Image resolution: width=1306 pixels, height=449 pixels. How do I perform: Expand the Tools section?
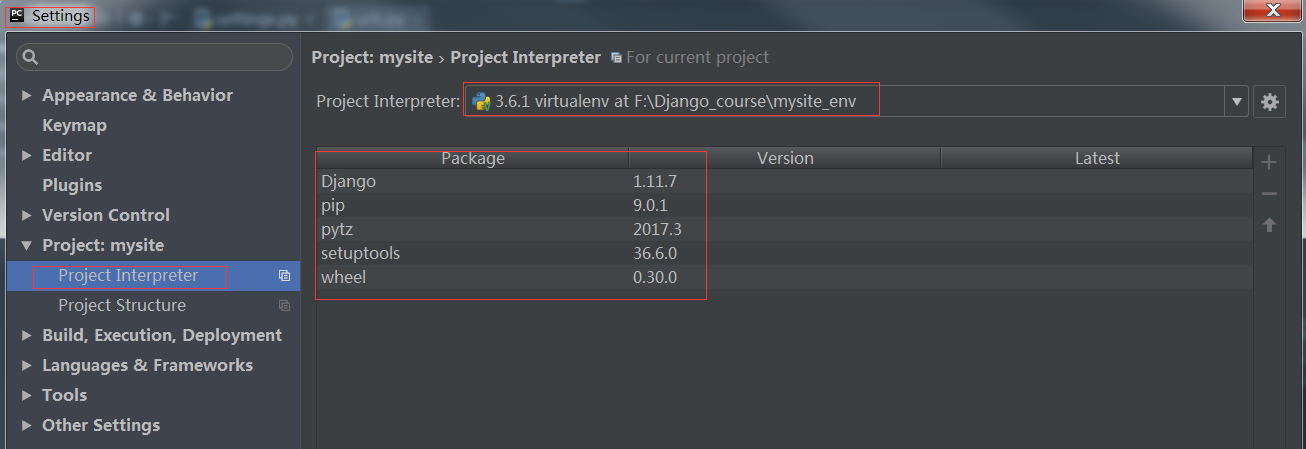click(x=26, y=396)
